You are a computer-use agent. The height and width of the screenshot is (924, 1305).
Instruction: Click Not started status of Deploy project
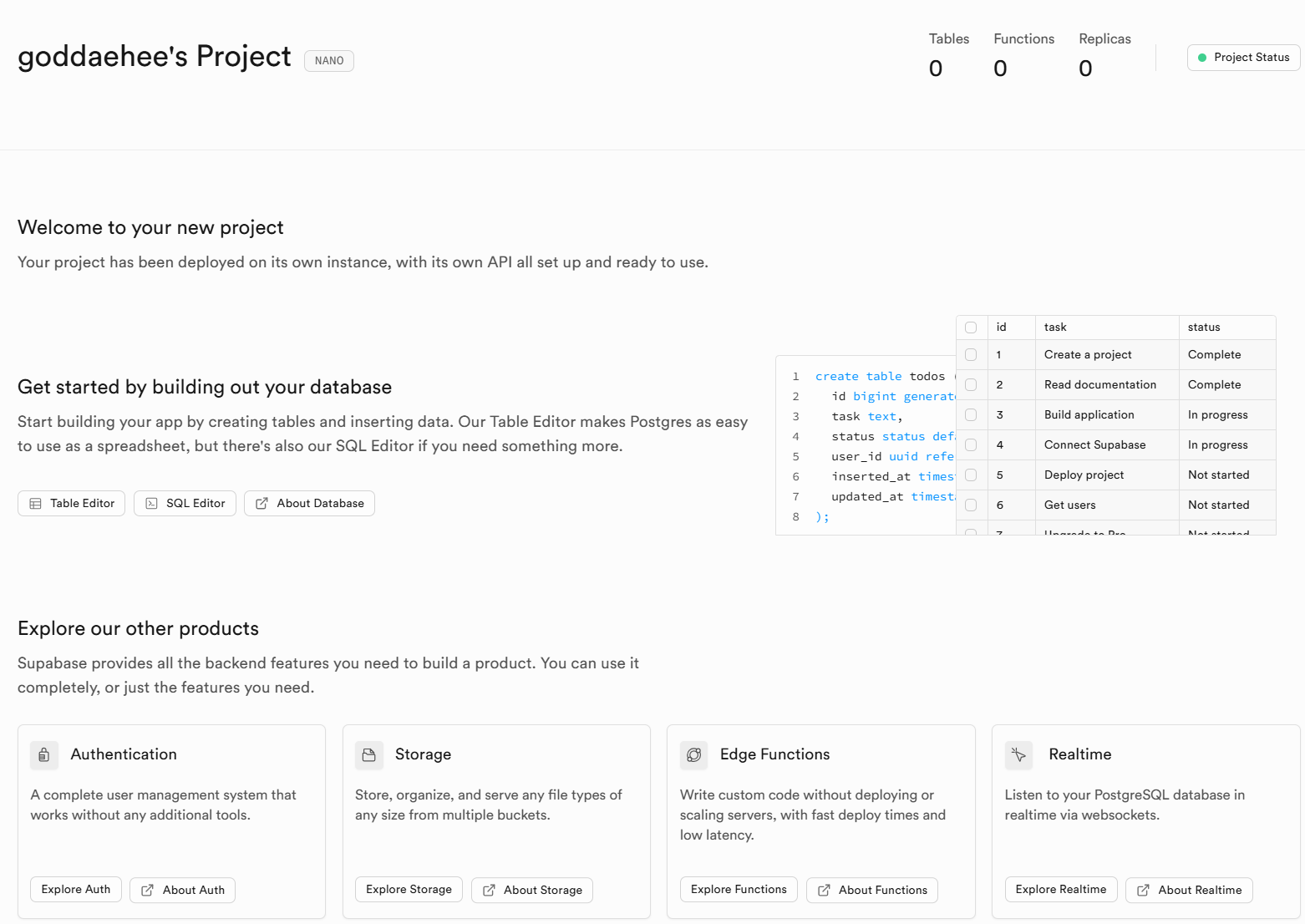pyautogui.click(x=1227, y=475)
